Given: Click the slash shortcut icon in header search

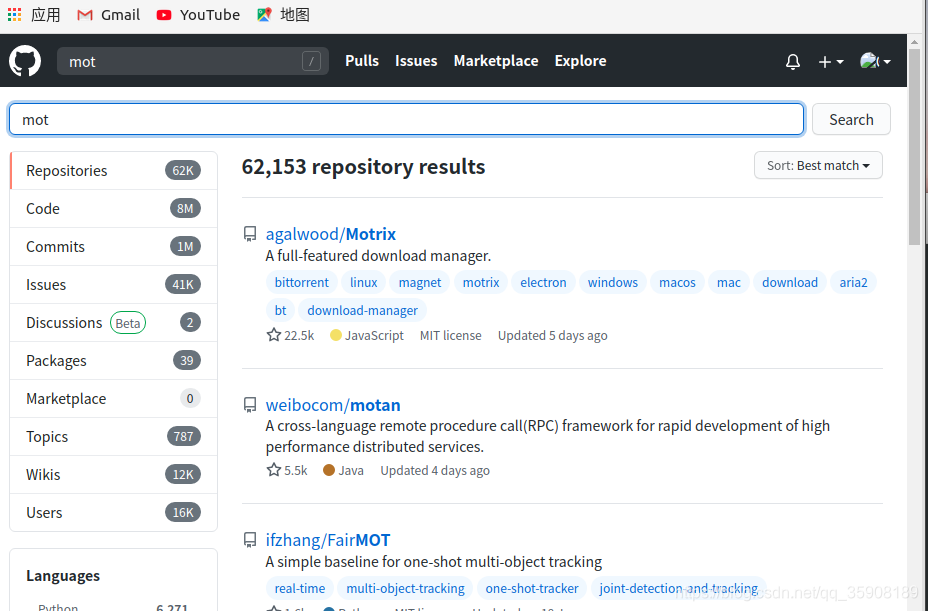Looking at the screenshot, I should click(x=311, y=61).
